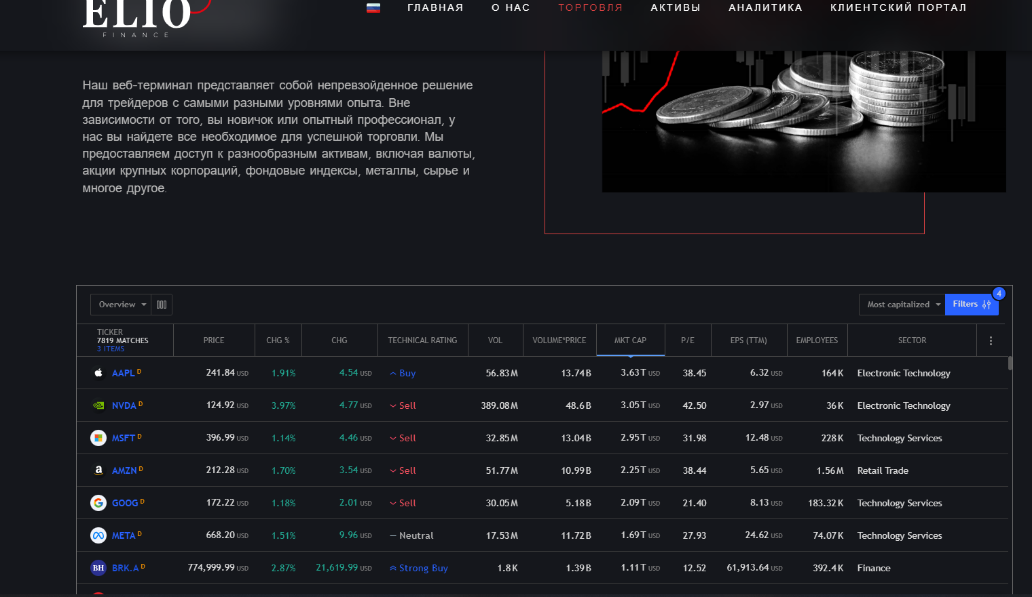The height and width of the screenshot is (597, 1032).
Task: Click the NVDA Sell rating
Action: (403, 405)
